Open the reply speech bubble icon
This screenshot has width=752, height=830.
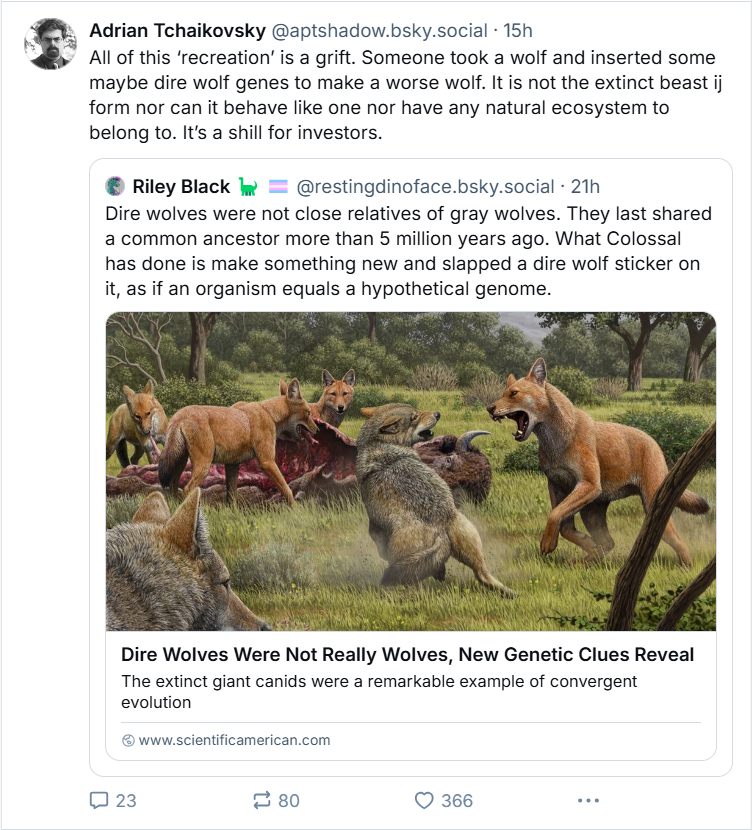(99, 800)
